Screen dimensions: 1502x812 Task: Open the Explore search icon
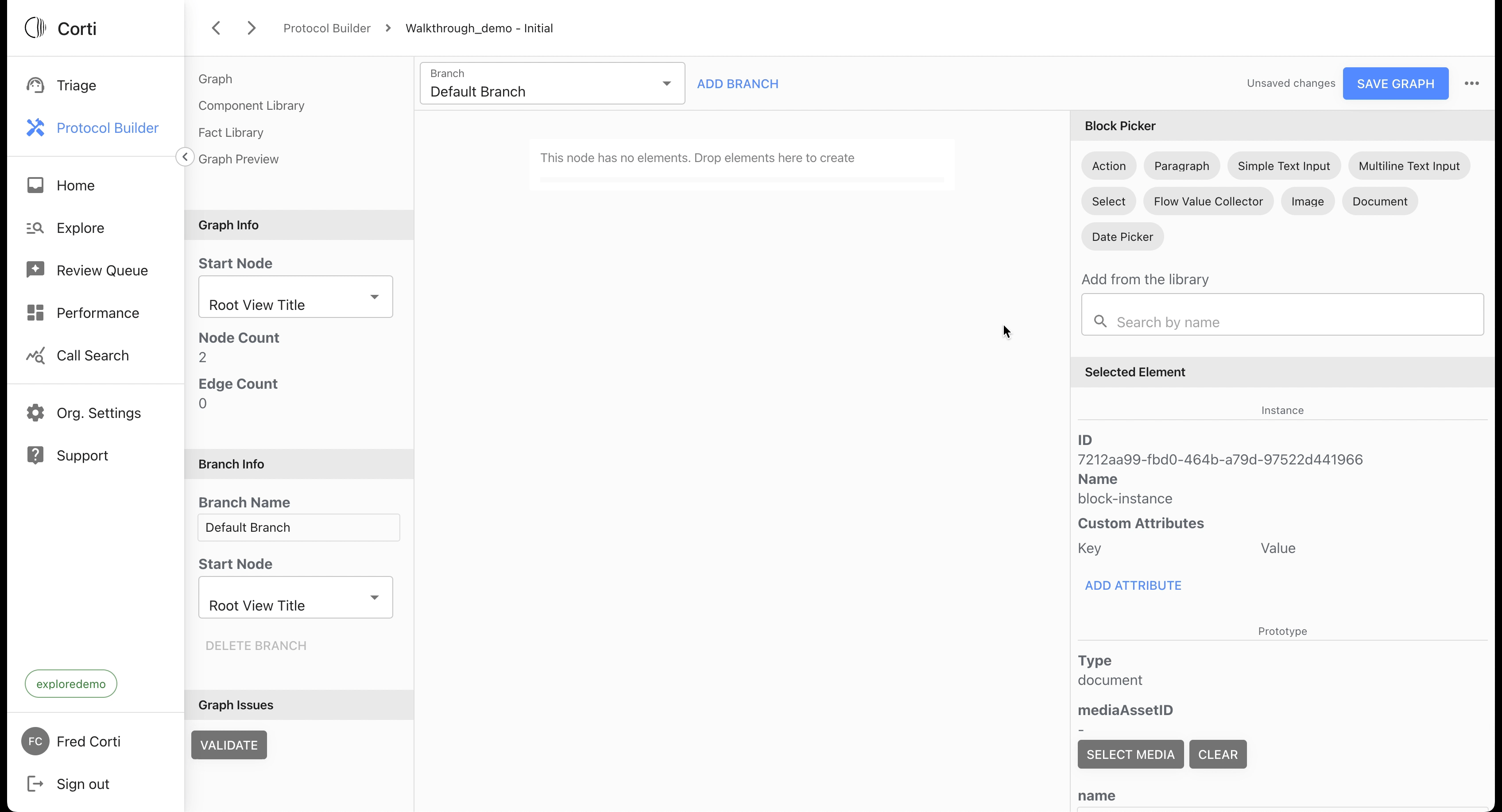click(35, 228)
